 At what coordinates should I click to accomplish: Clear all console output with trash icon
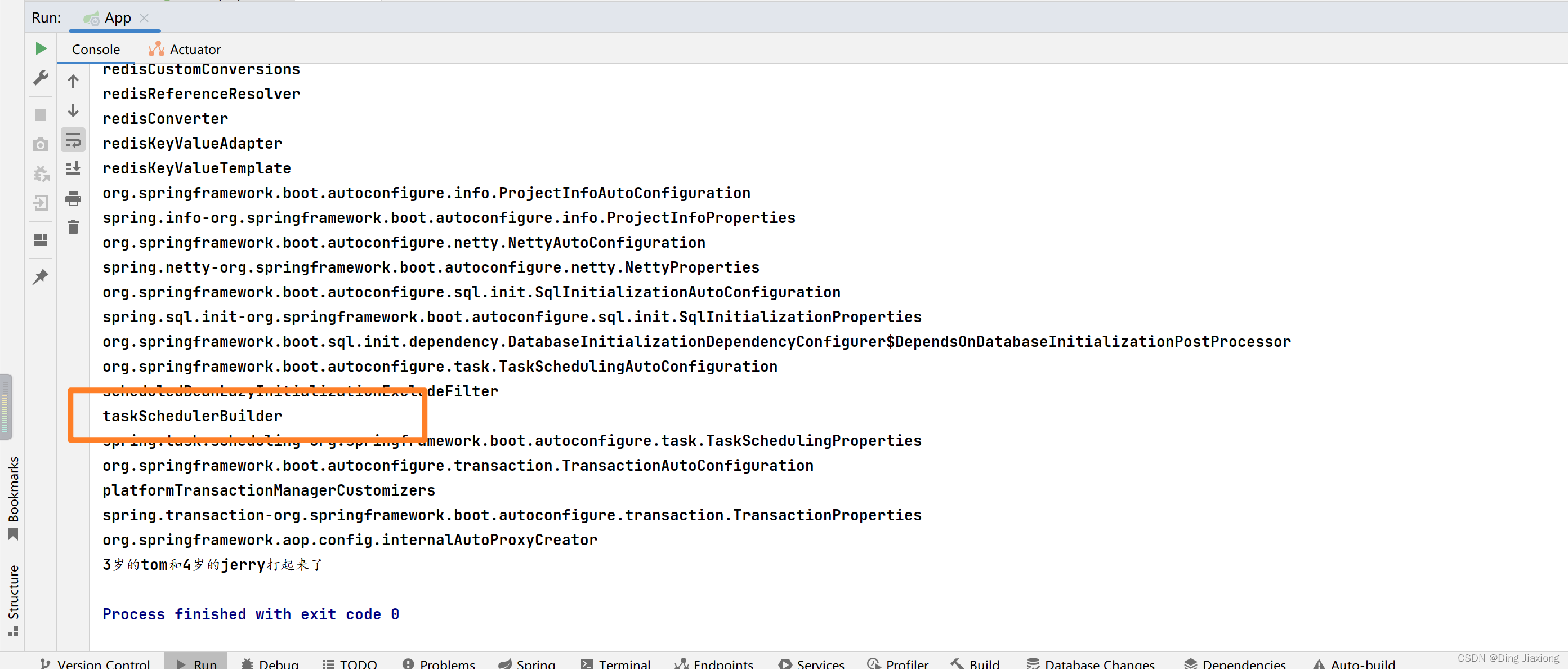tap(73, 227)
